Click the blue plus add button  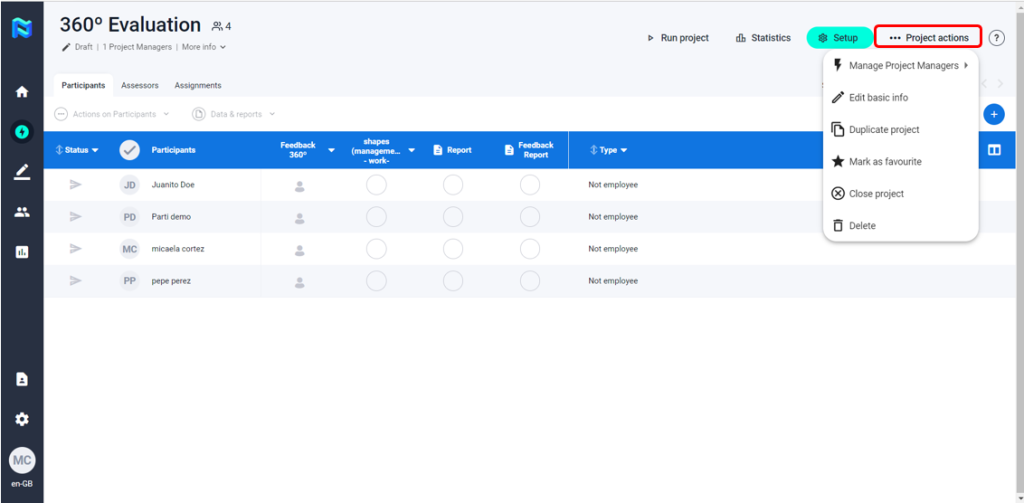[x=993, y=114]
